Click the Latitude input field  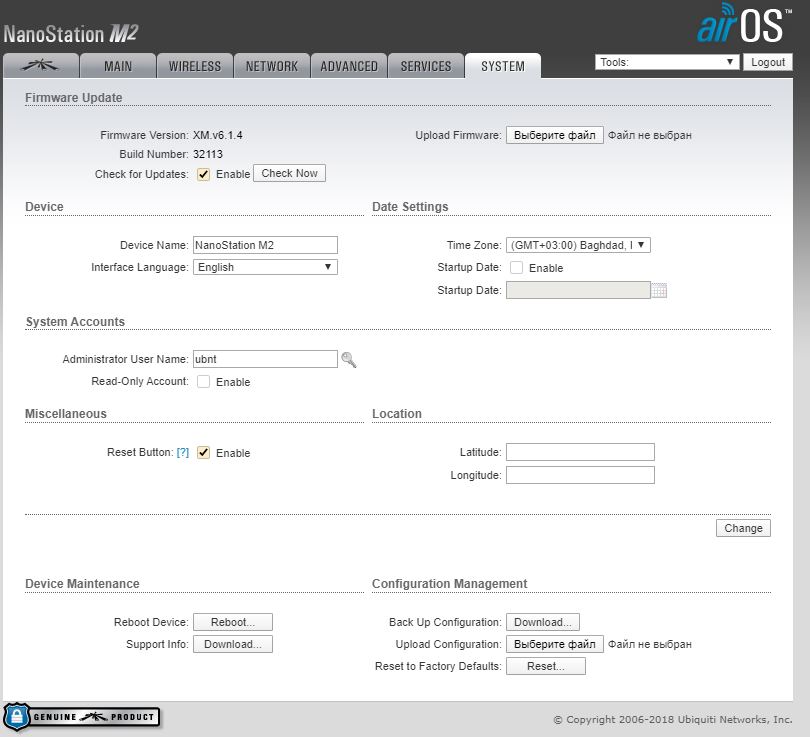pos(580,452)
